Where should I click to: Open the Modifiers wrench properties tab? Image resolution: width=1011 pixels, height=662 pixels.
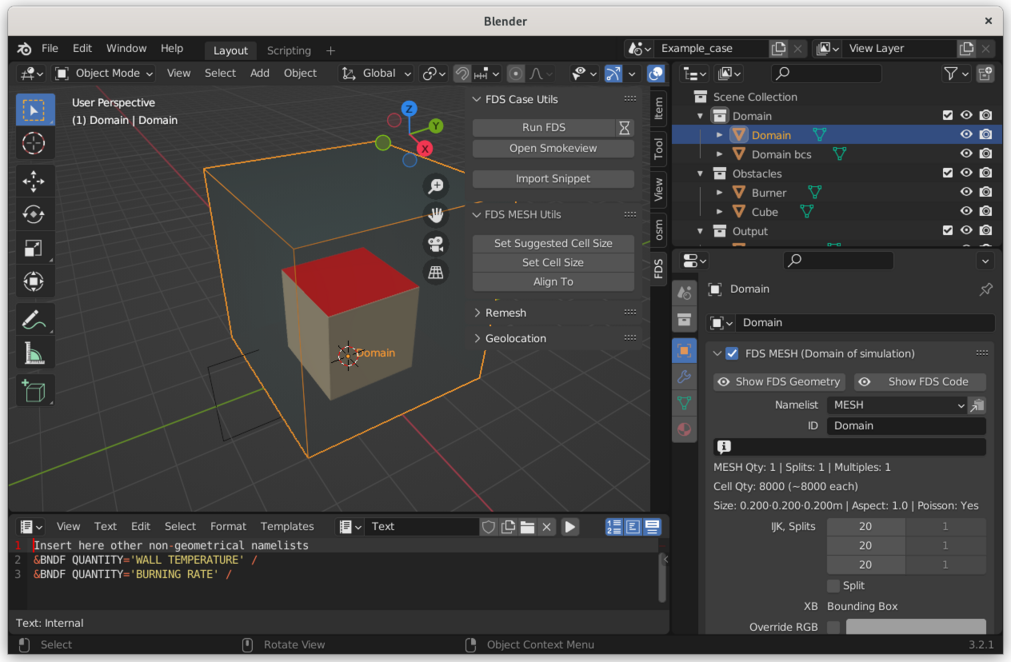pos(684,376)
